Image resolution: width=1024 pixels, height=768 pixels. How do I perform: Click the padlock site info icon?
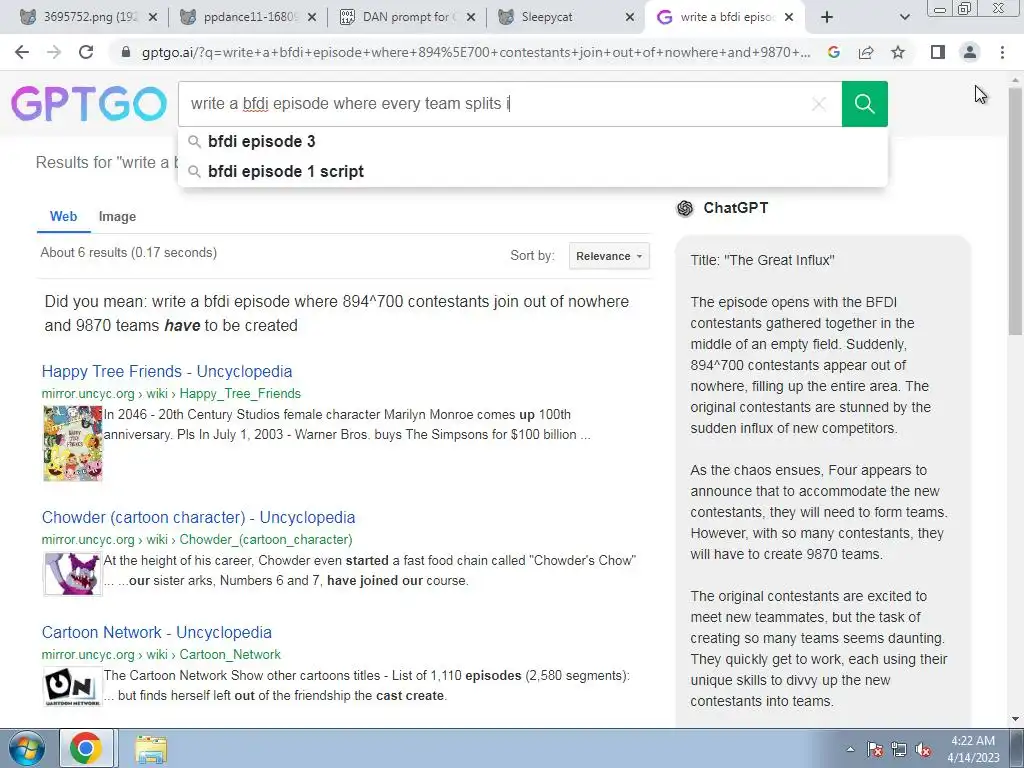(126, 52)
